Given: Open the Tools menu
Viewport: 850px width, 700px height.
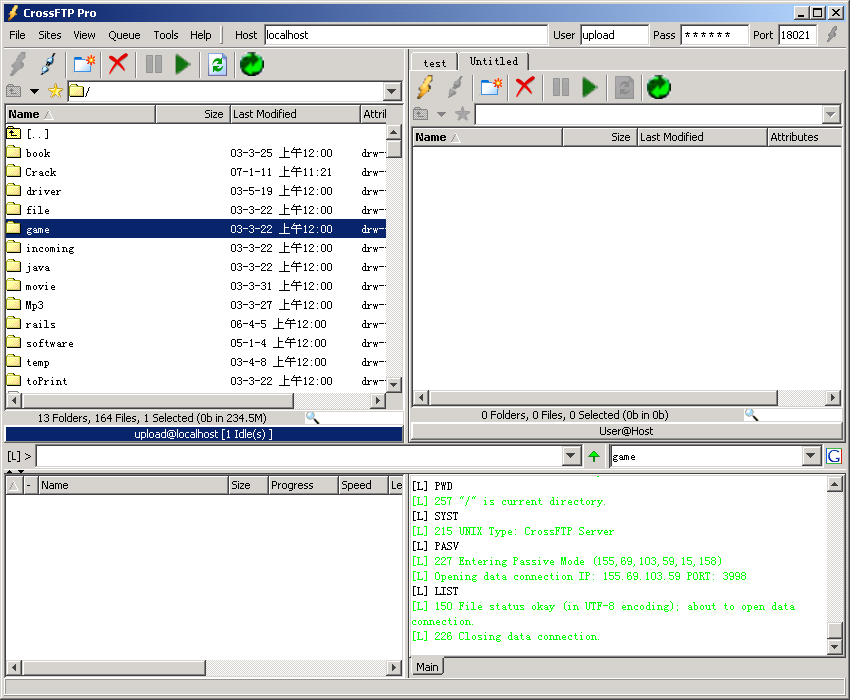Looking at the screenshot, I should [x=165, y=35].
